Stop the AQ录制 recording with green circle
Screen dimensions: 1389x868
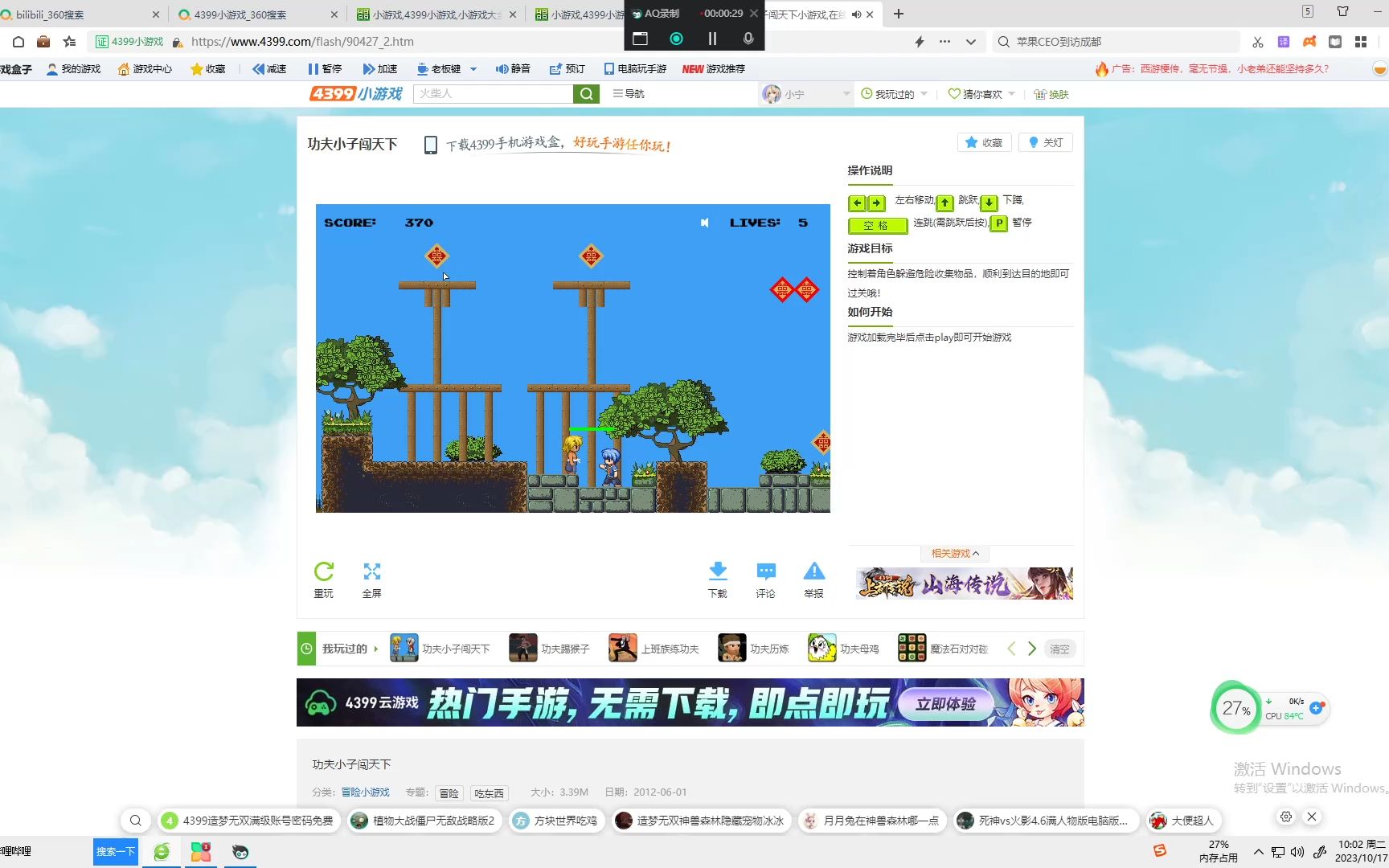[x=676, y=39]
